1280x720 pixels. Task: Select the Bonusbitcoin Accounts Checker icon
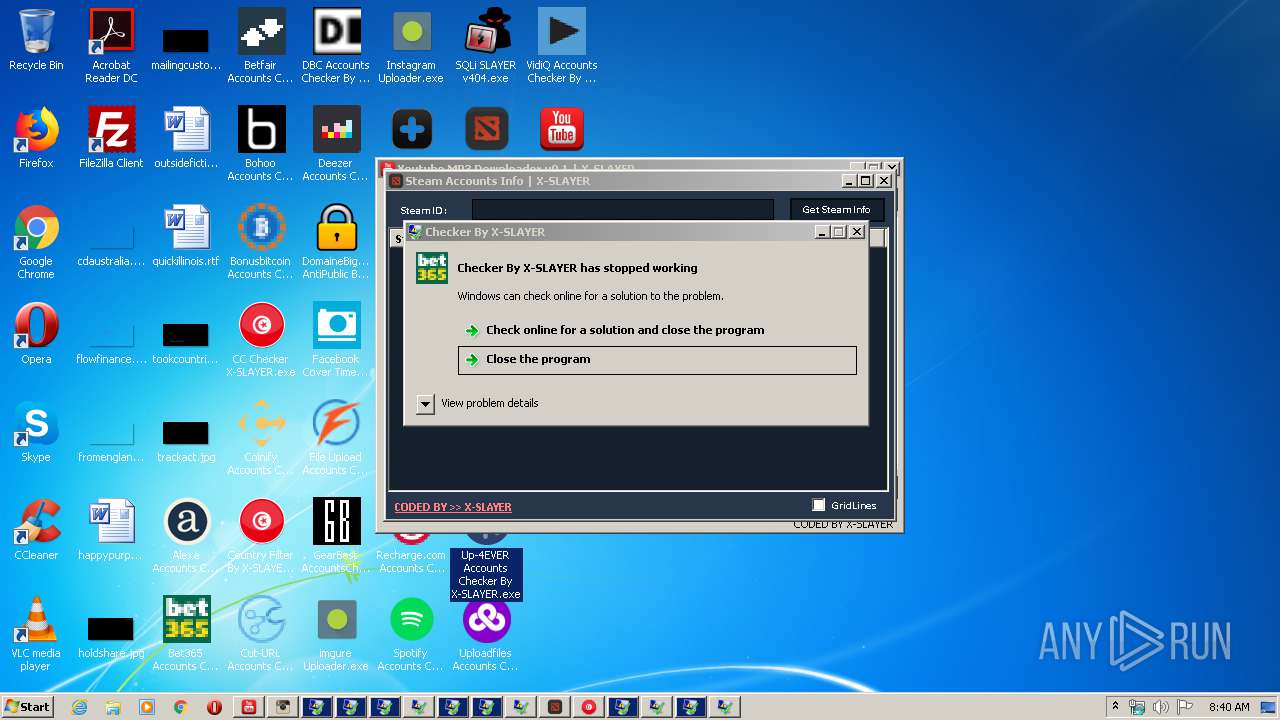[260, 242]
